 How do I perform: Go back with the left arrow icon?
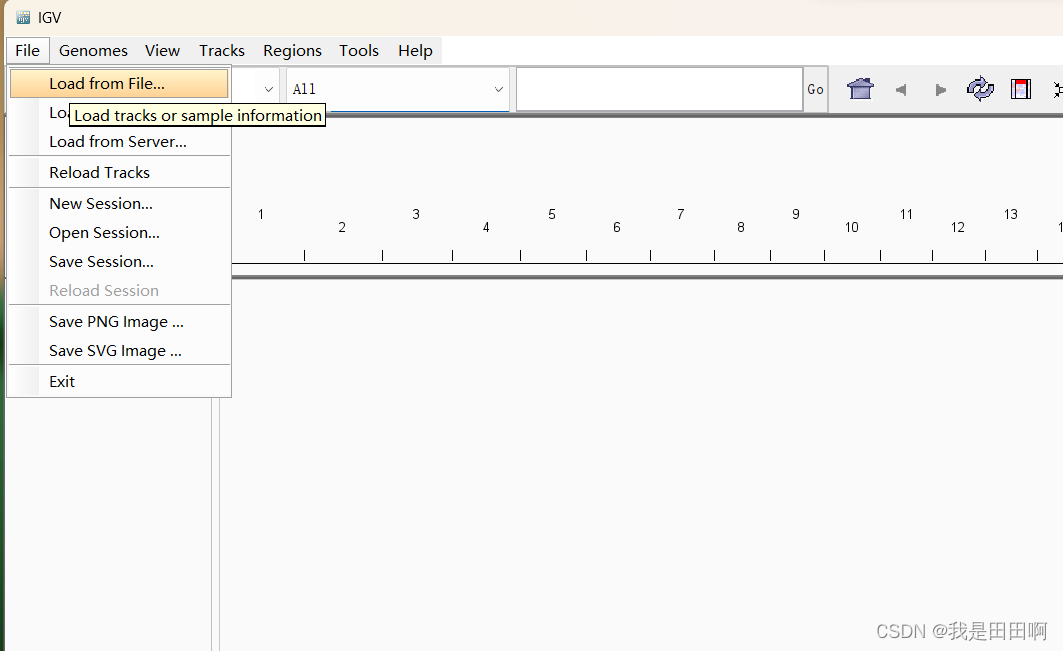point(900,90)
